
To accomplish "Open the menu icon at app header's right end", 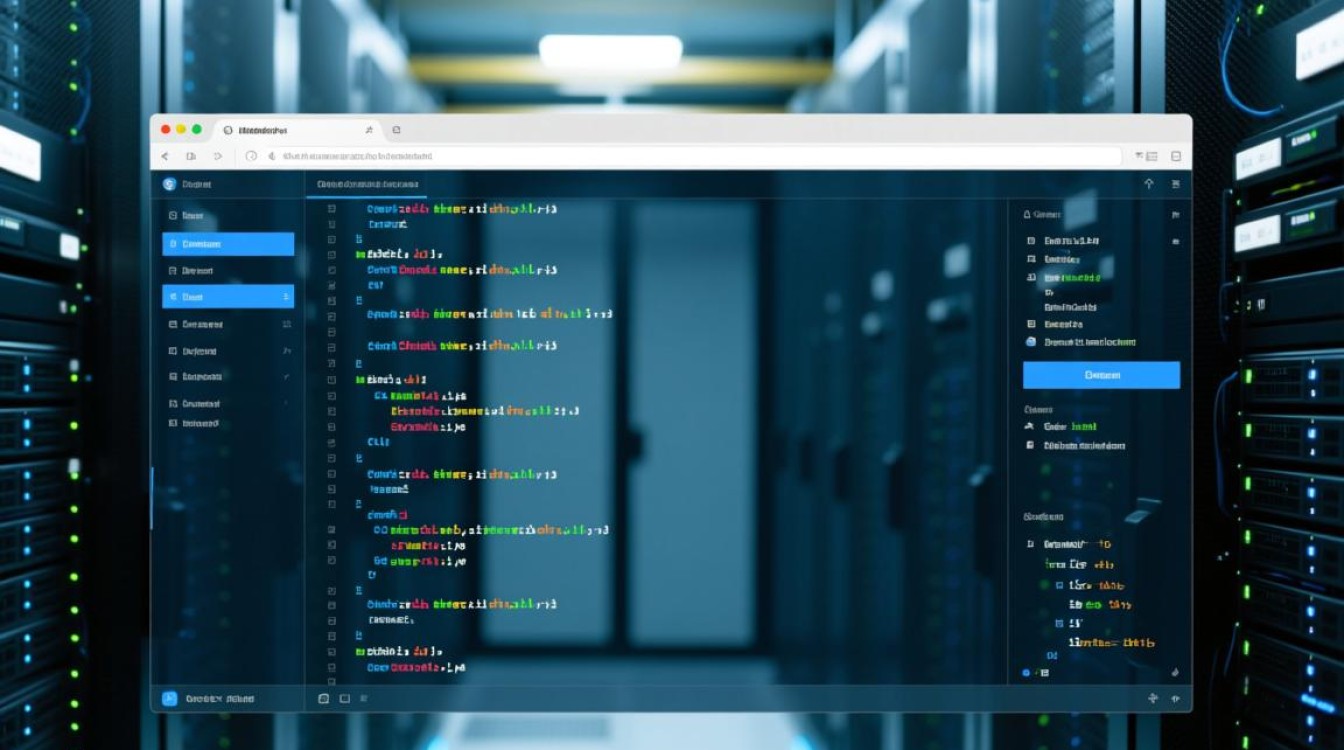I will tap(1175, 184).
